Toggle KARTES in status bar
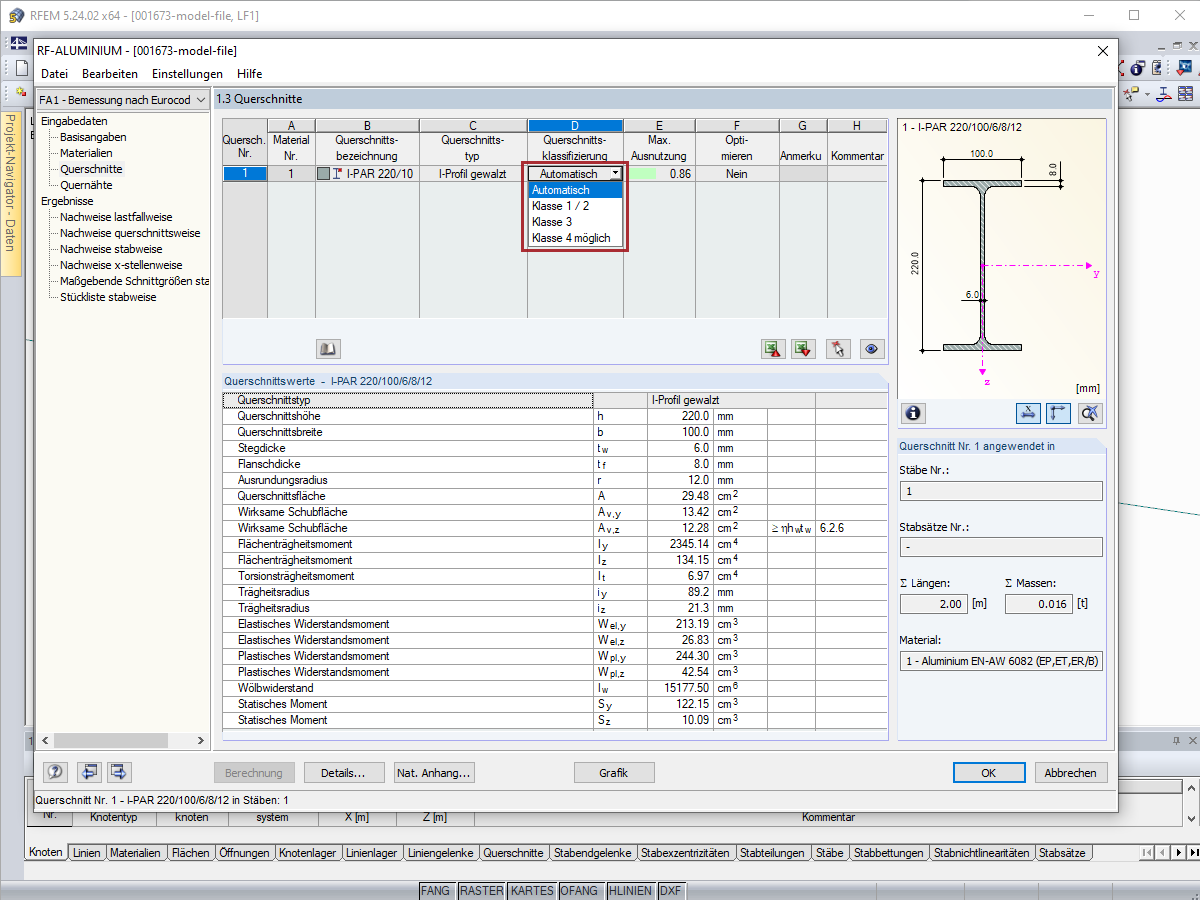Image resolution: width=1200 pixels, height=900 pixels. pos(532,890)
